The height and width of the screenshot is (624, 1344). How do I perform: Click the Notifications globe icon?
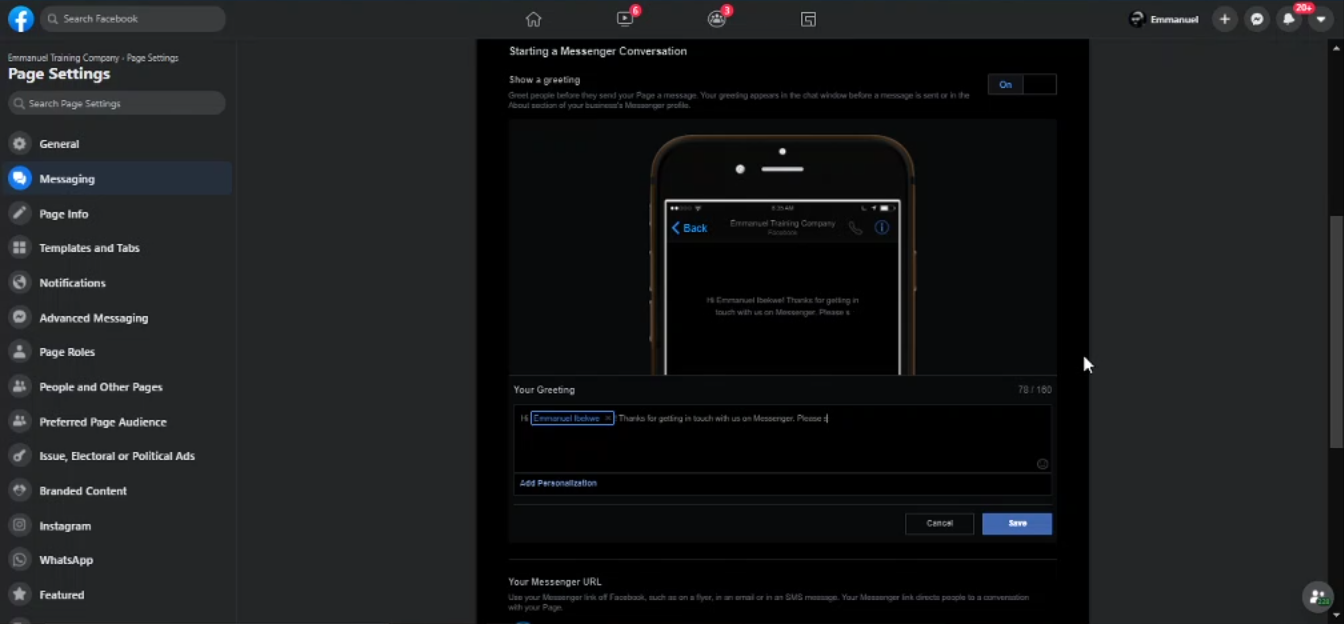tap(19, 283)
